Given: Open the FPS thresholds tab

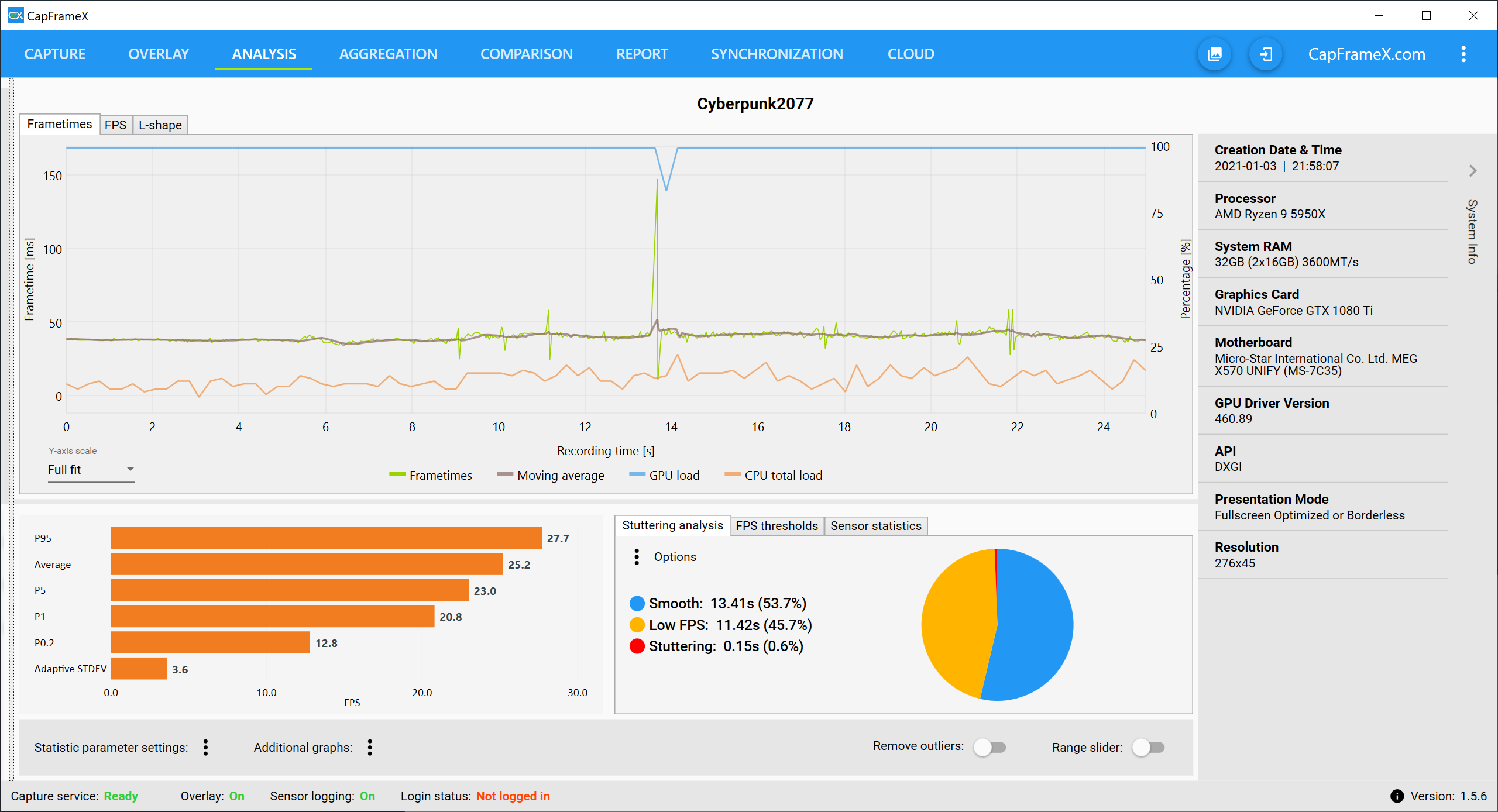Looking at the screenshot, I should pyautogui.click(x=777, y=525).
